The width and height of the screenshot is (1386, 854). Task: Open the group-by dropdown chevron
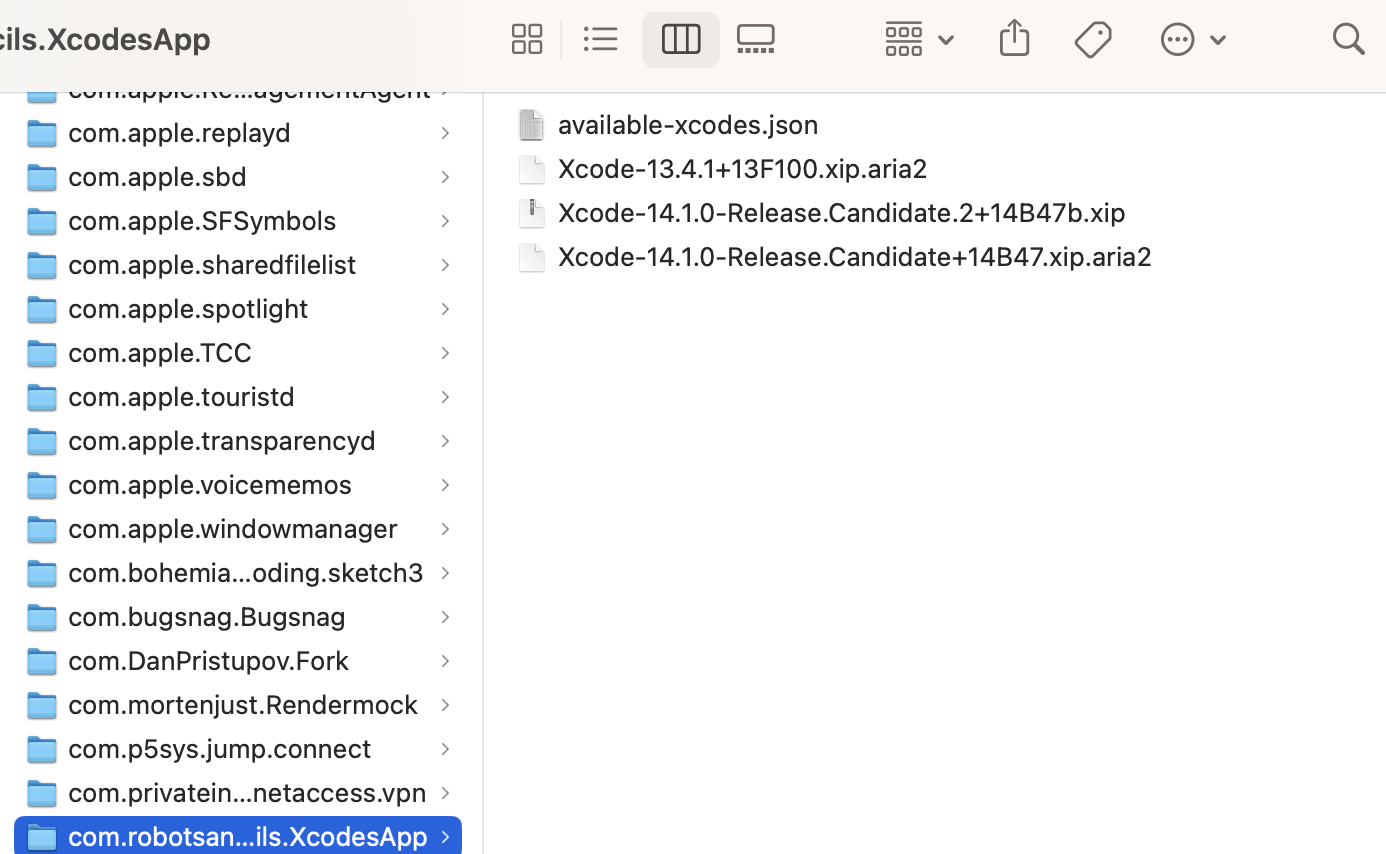(x=945, y=40)
